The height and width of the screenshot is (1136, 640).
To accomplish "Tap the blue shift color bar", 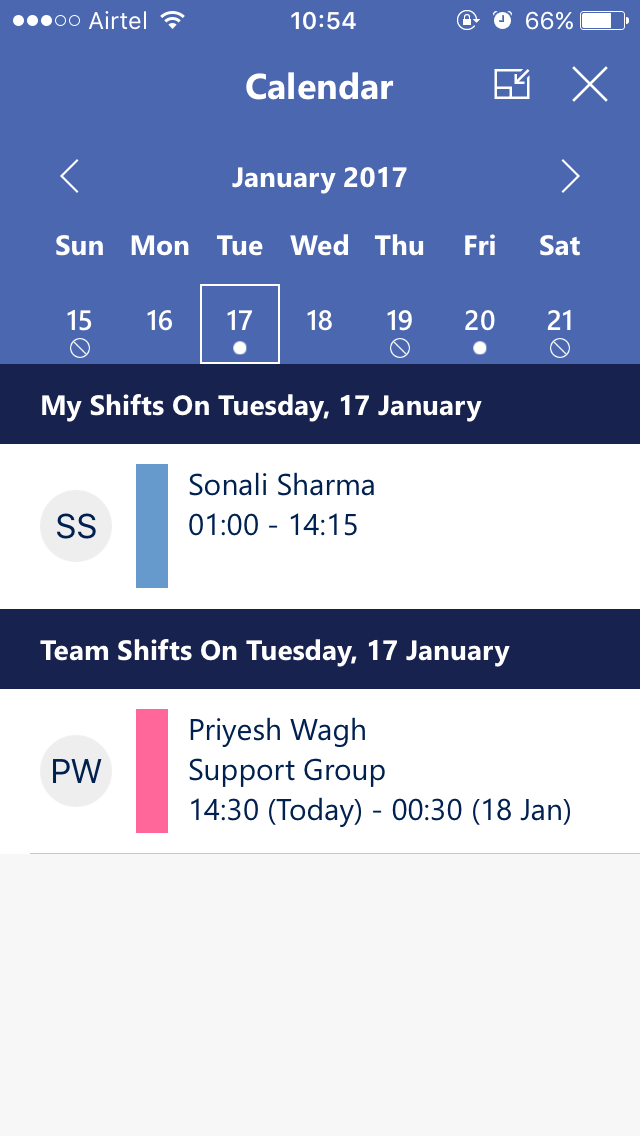I will (x=152, y=526).
